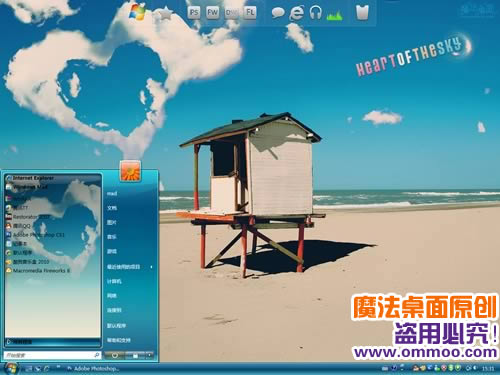Image resolution: width=500 pixels, height=375 pixels.
Task: Click the power sleep button in Start menu
Action: tap(114, 356)
